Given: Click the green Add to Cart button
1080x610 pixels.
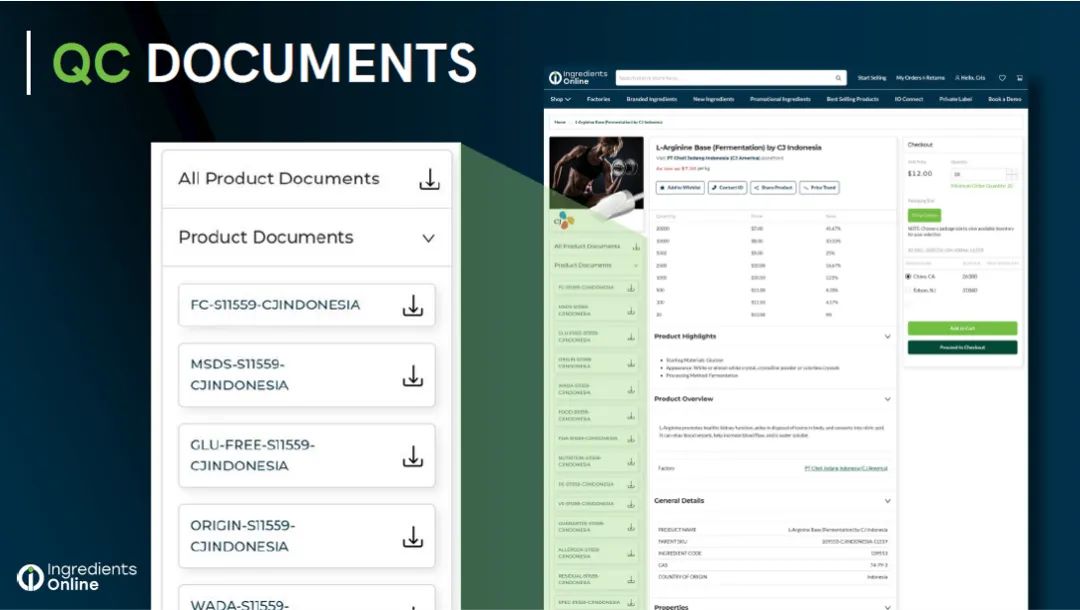Looking at the screenshot, I should click(x=962, y=328).
